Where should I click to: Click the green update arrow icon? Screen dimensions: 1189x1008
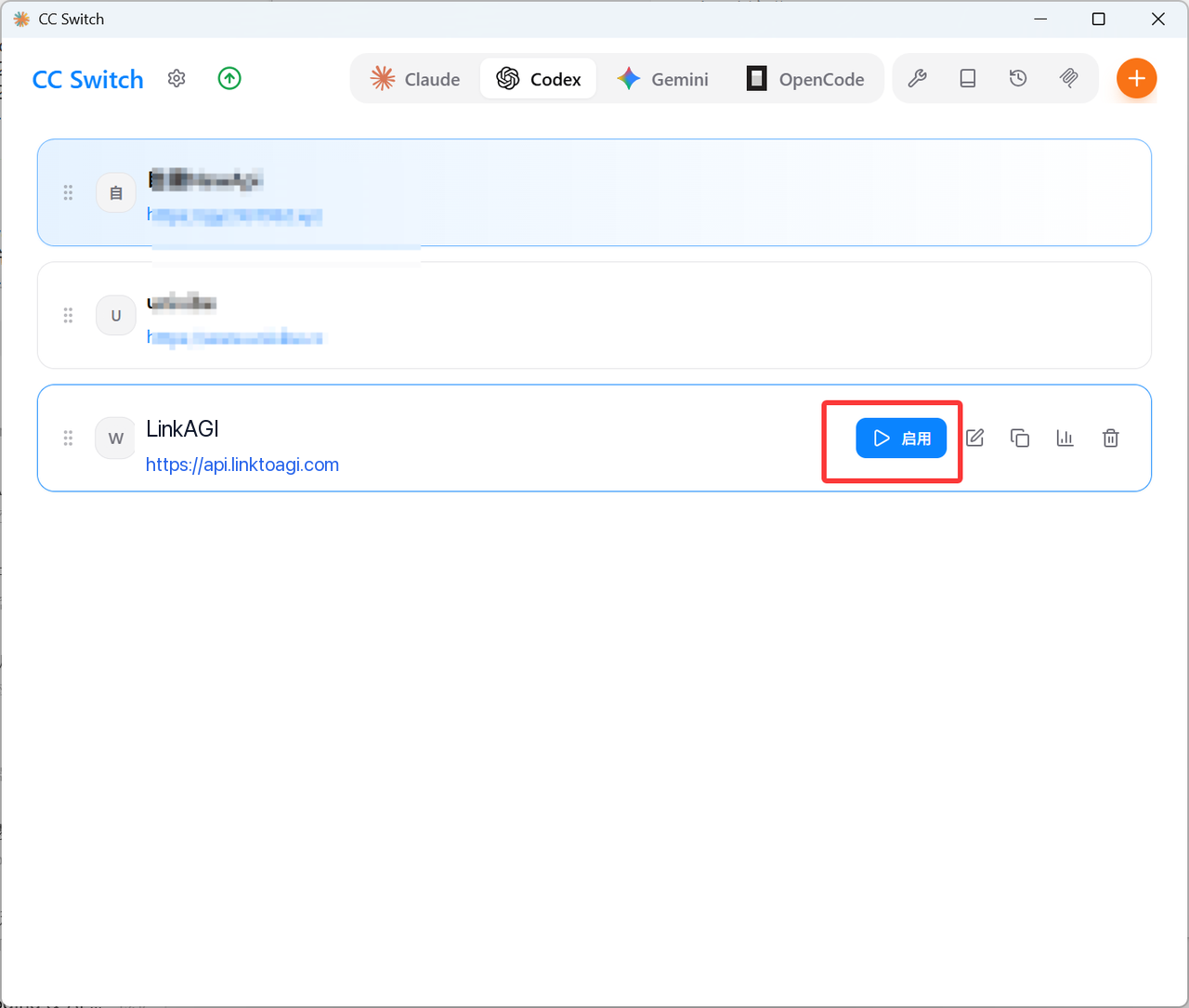pyautogui.click(x=229, y=79)
